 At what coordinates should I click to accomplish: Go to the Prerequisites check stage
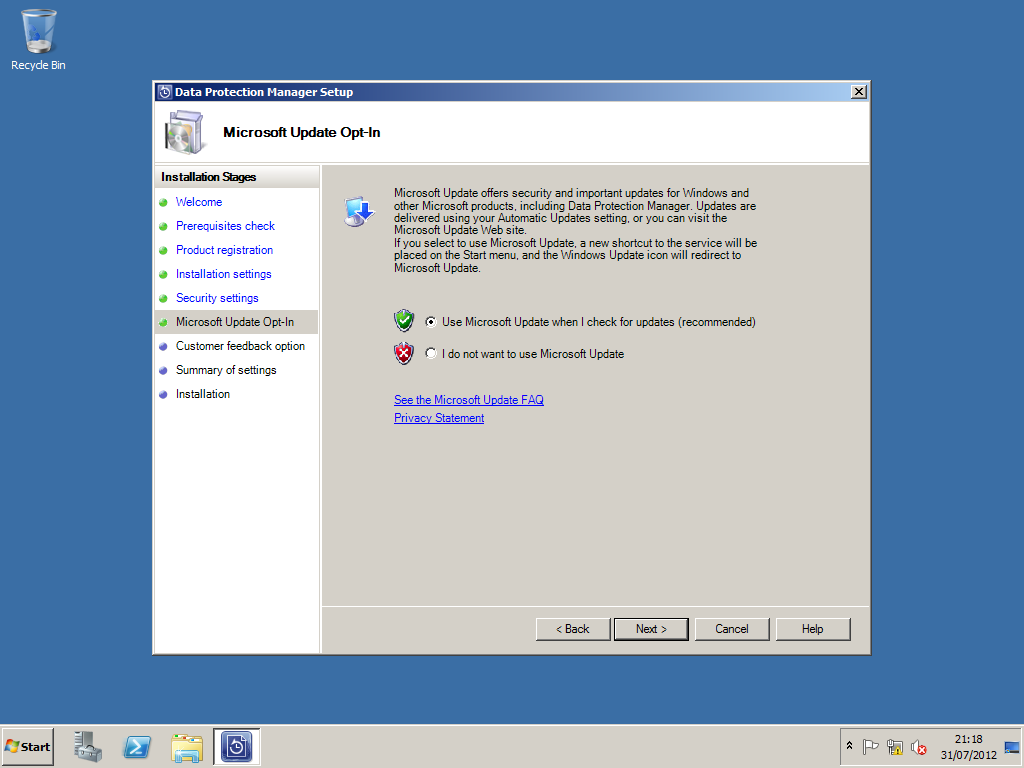(225, 226)
